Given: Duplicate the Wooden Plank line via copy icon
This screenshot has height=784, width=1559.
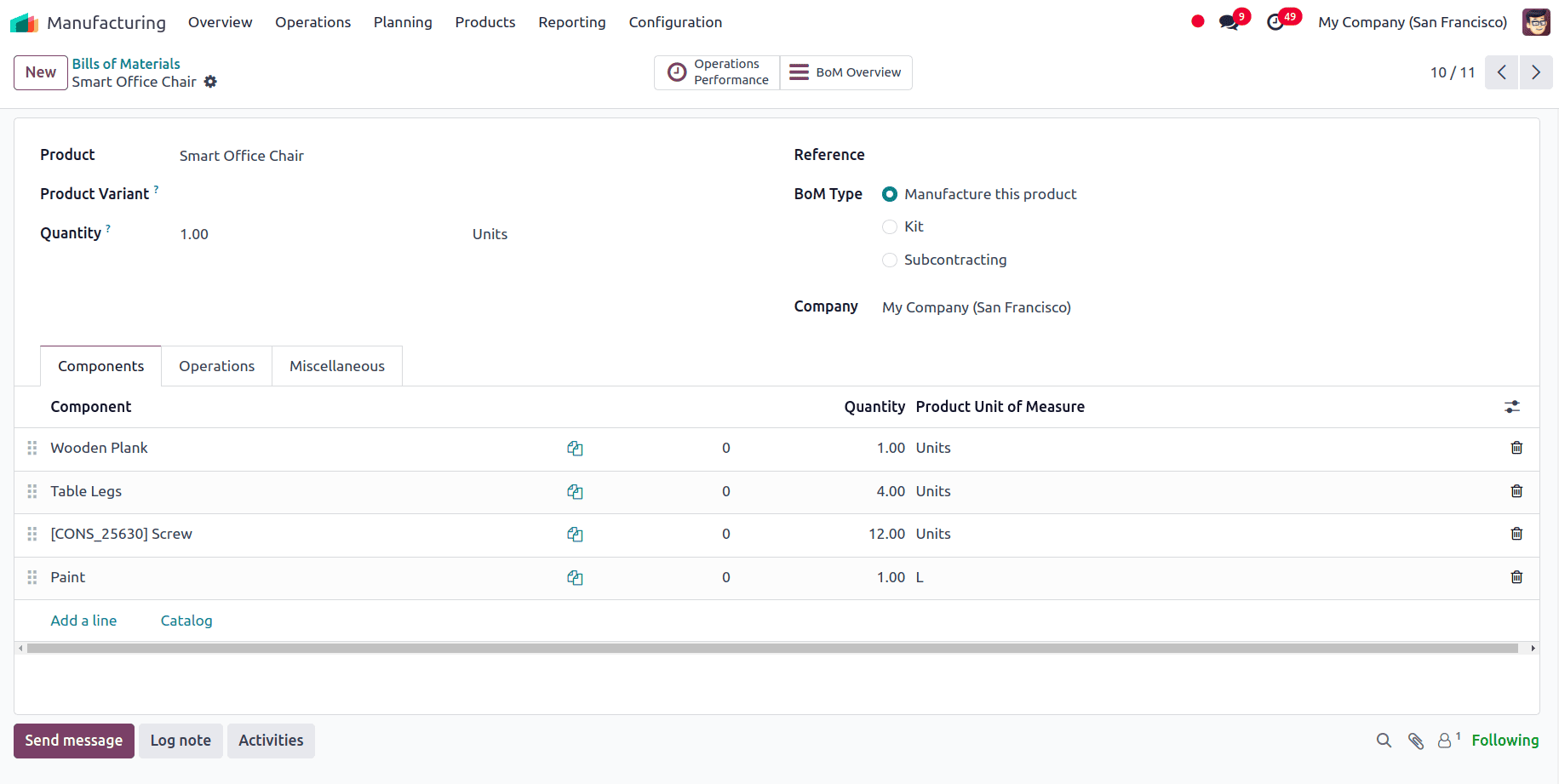Looking at the screenshot, I should [576, 448].
